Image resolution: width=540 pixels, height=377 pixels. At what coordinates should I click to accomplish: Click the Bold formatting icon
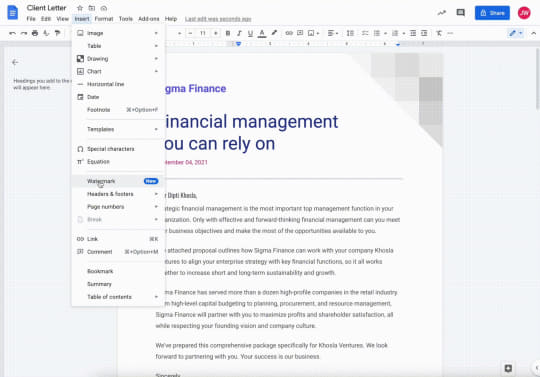pos(228,33)
